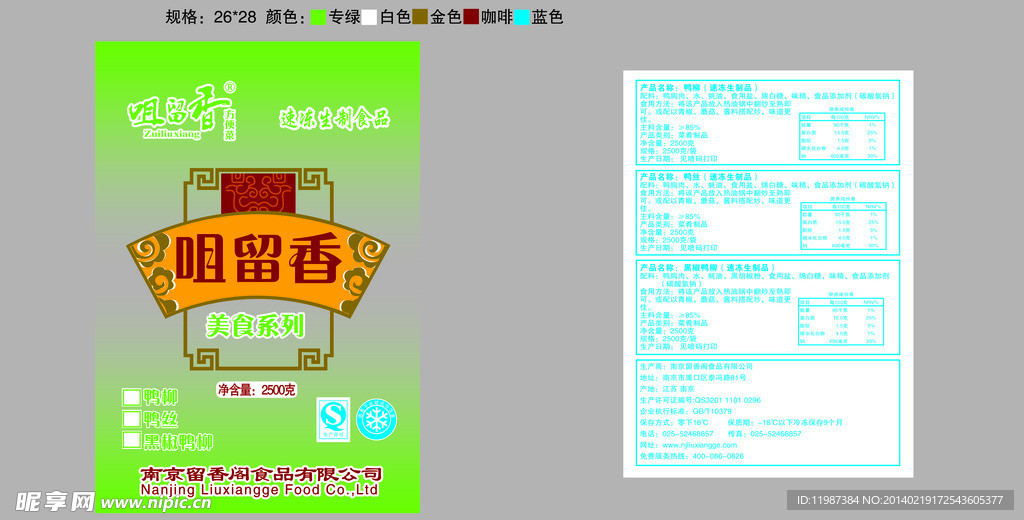Click the 产地：江苏 南京 line

pos(667,389)
